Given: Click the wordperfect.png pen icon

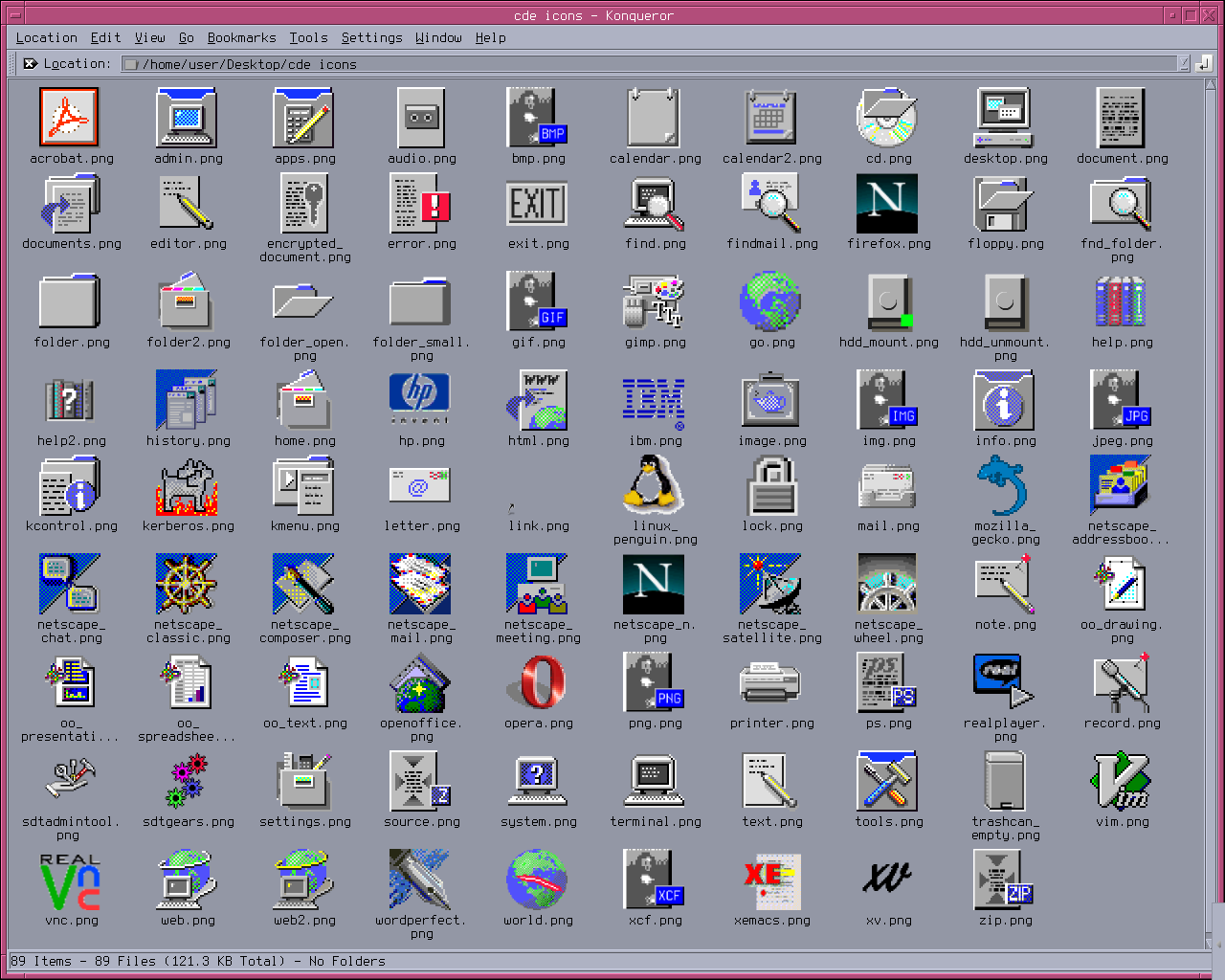Looking at the screenshot, I should pos(420,879).
